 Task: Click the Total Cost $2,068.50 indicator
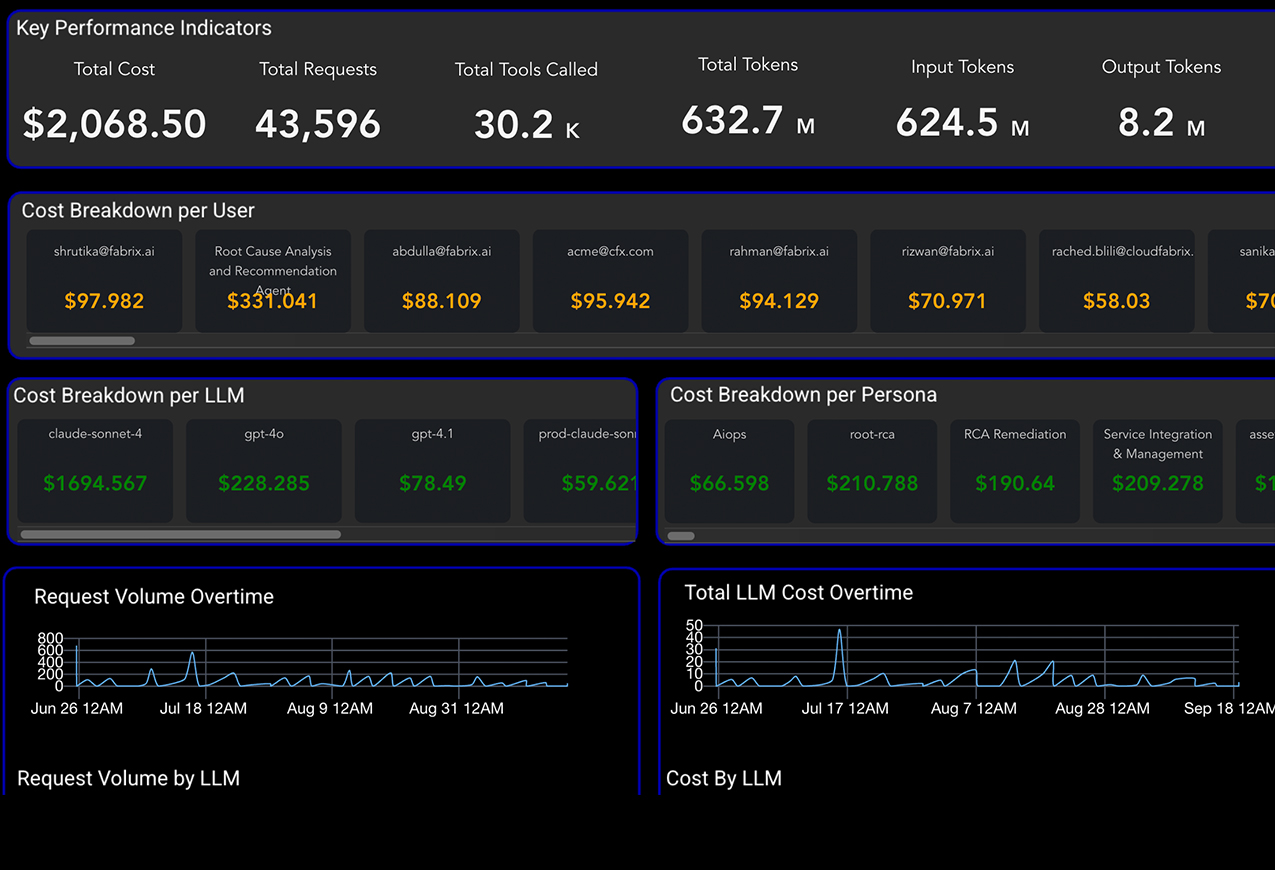click(114, 123)
